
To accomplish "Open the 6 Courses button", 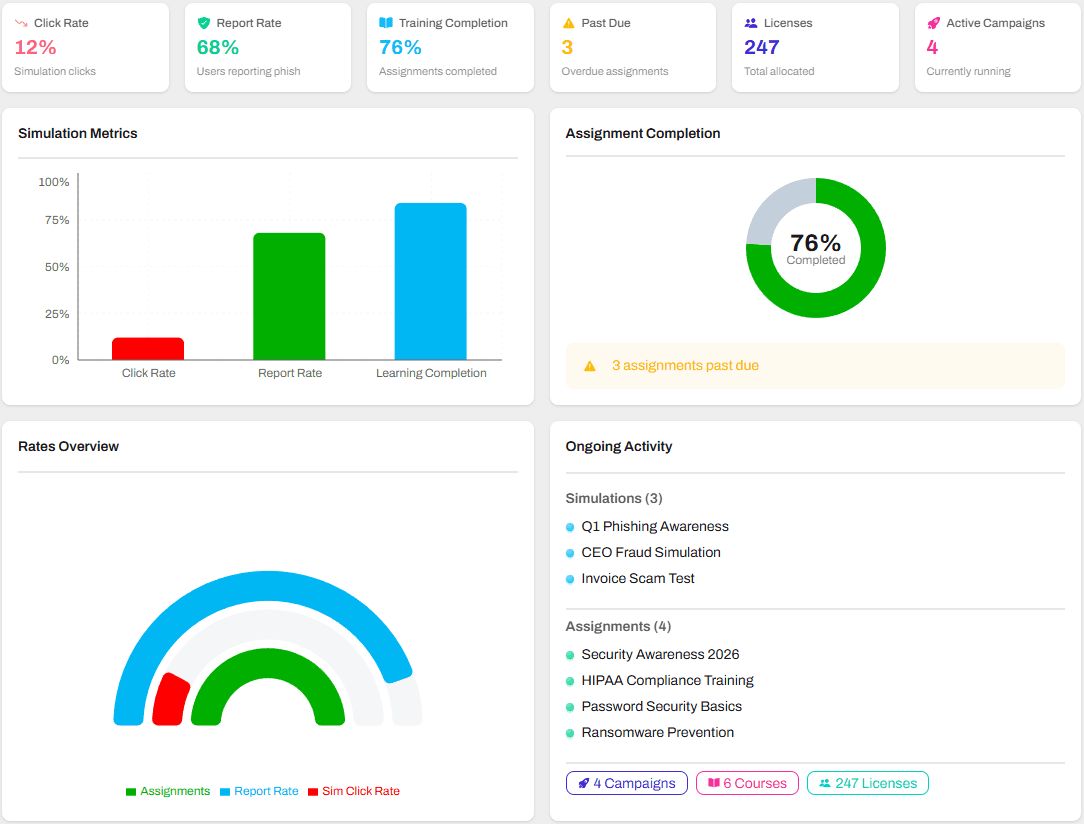I will pos(747,783).
